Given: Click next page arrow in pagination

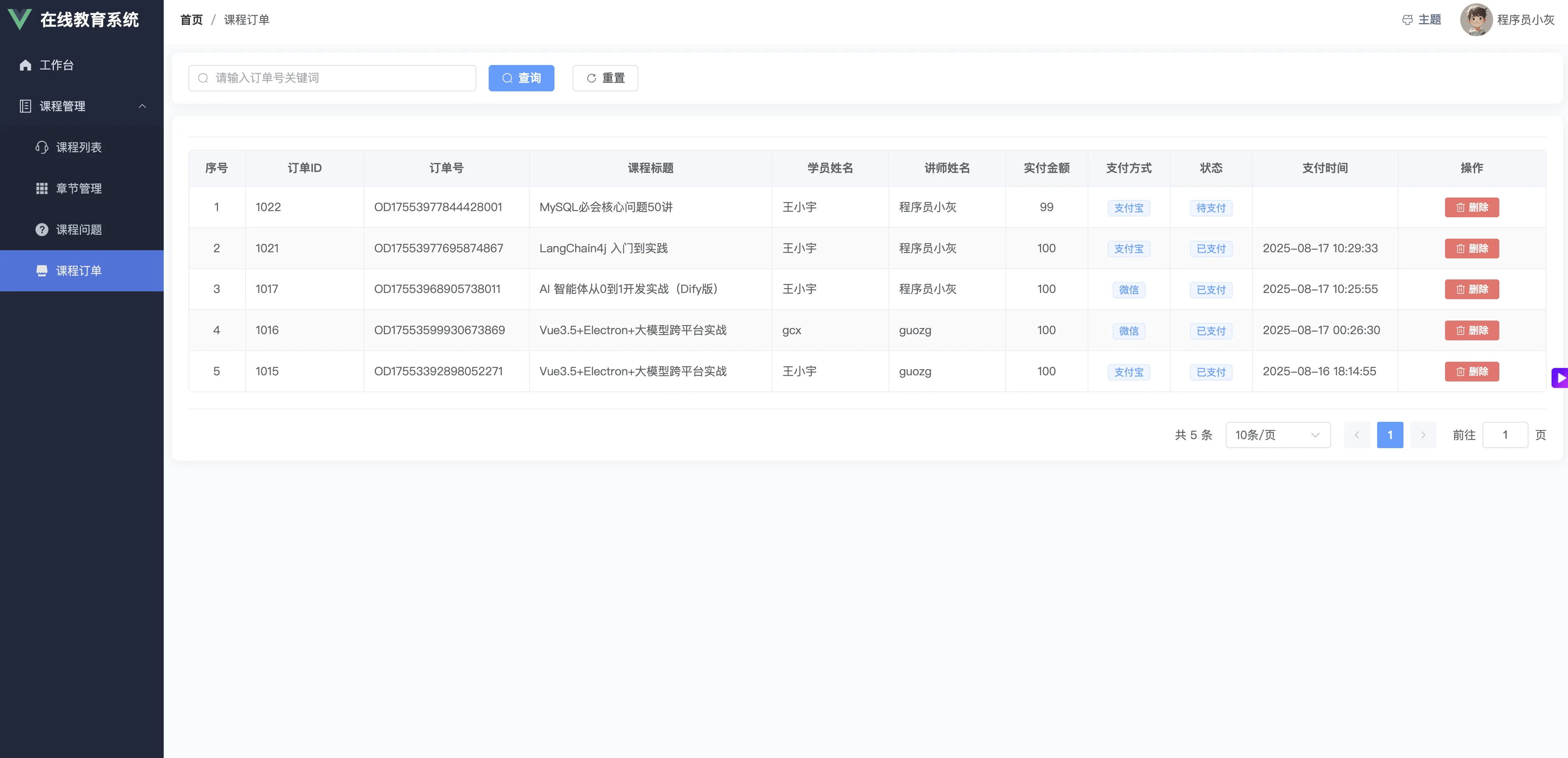Looking at the screenshot, I should point(1422,435).
